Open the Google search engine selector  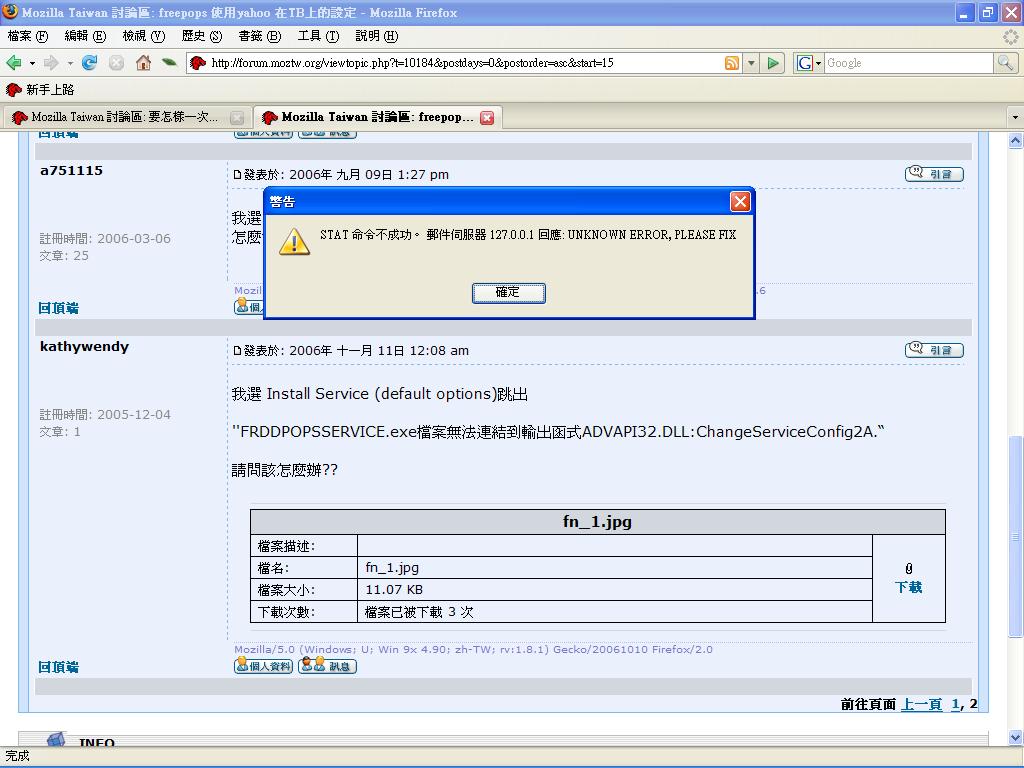click(x=808, y=63)
